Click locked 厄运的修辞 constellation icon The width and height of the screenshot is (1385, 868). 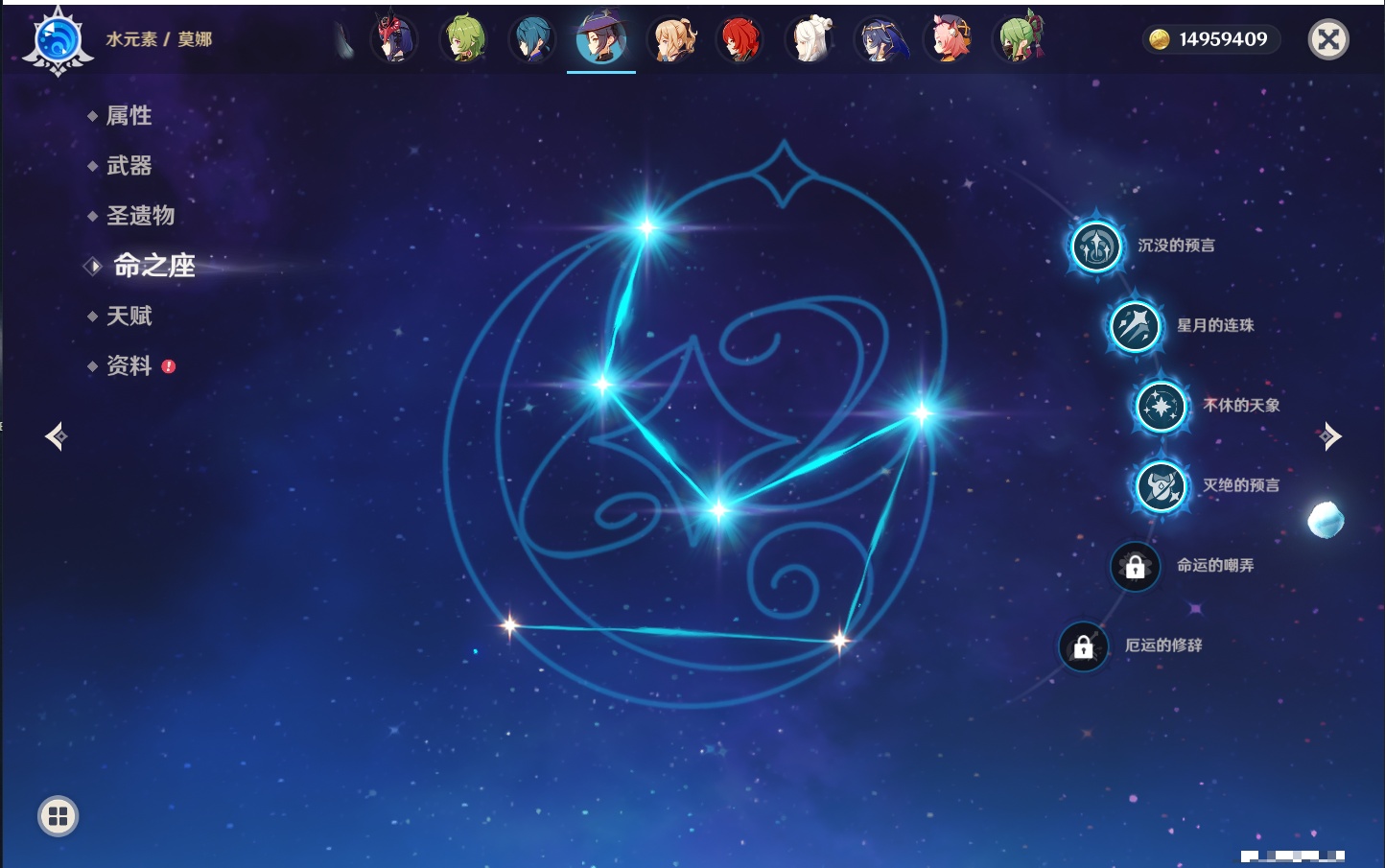point(1083,646)
